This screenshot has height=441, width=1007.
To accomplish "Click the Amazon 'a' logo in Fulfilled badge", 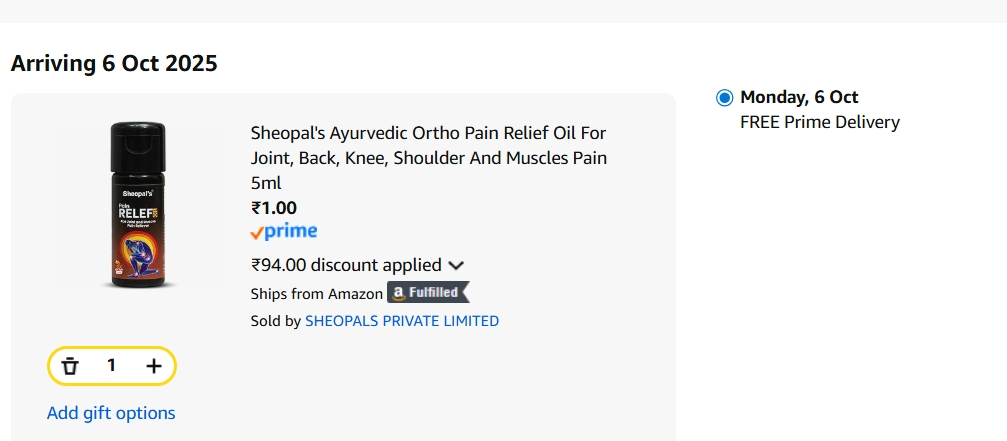I will pyautogui.click(x=398, y=293).
